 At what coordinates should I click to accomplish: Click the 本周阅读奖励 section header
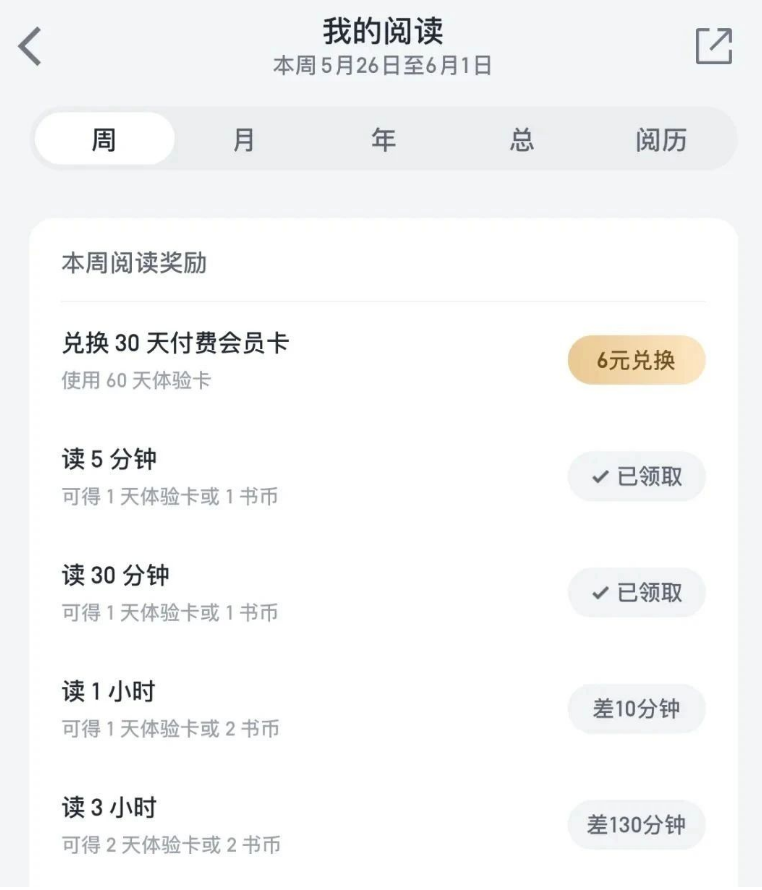click(134, 263)
